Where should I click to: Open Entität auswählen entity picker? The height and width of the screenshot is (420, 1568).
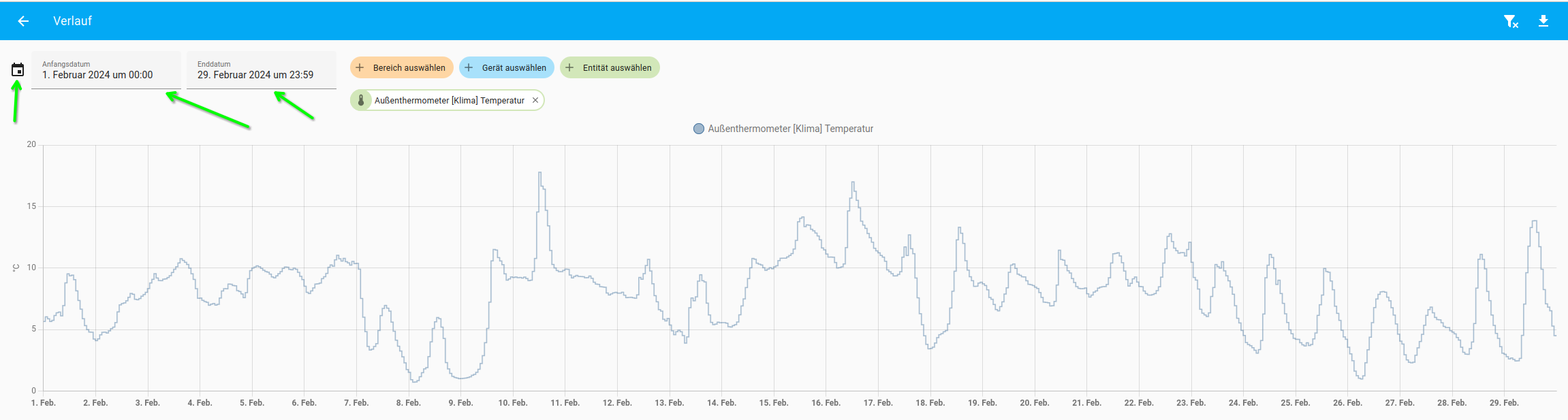click(x=616, y=67)
